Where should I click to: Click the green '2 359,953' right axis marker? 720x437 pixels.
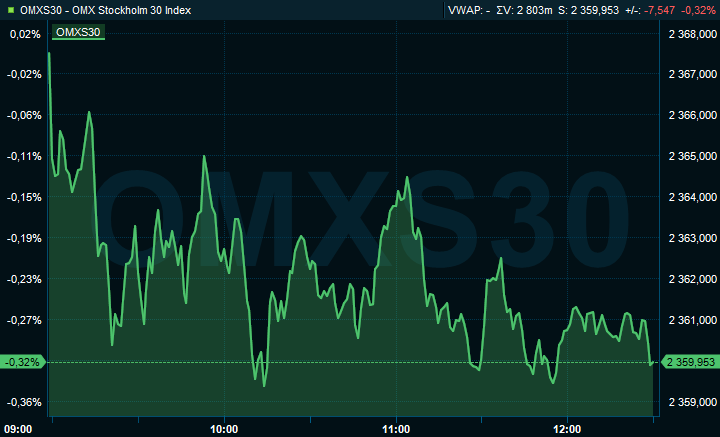pos(690,362)
